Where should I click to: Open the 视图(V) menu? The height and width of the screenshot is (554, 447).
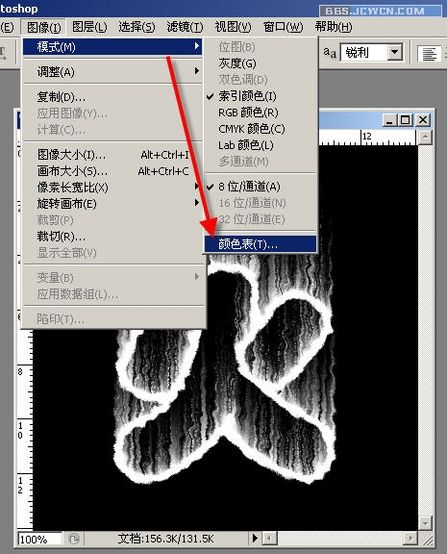click(233, 27)
